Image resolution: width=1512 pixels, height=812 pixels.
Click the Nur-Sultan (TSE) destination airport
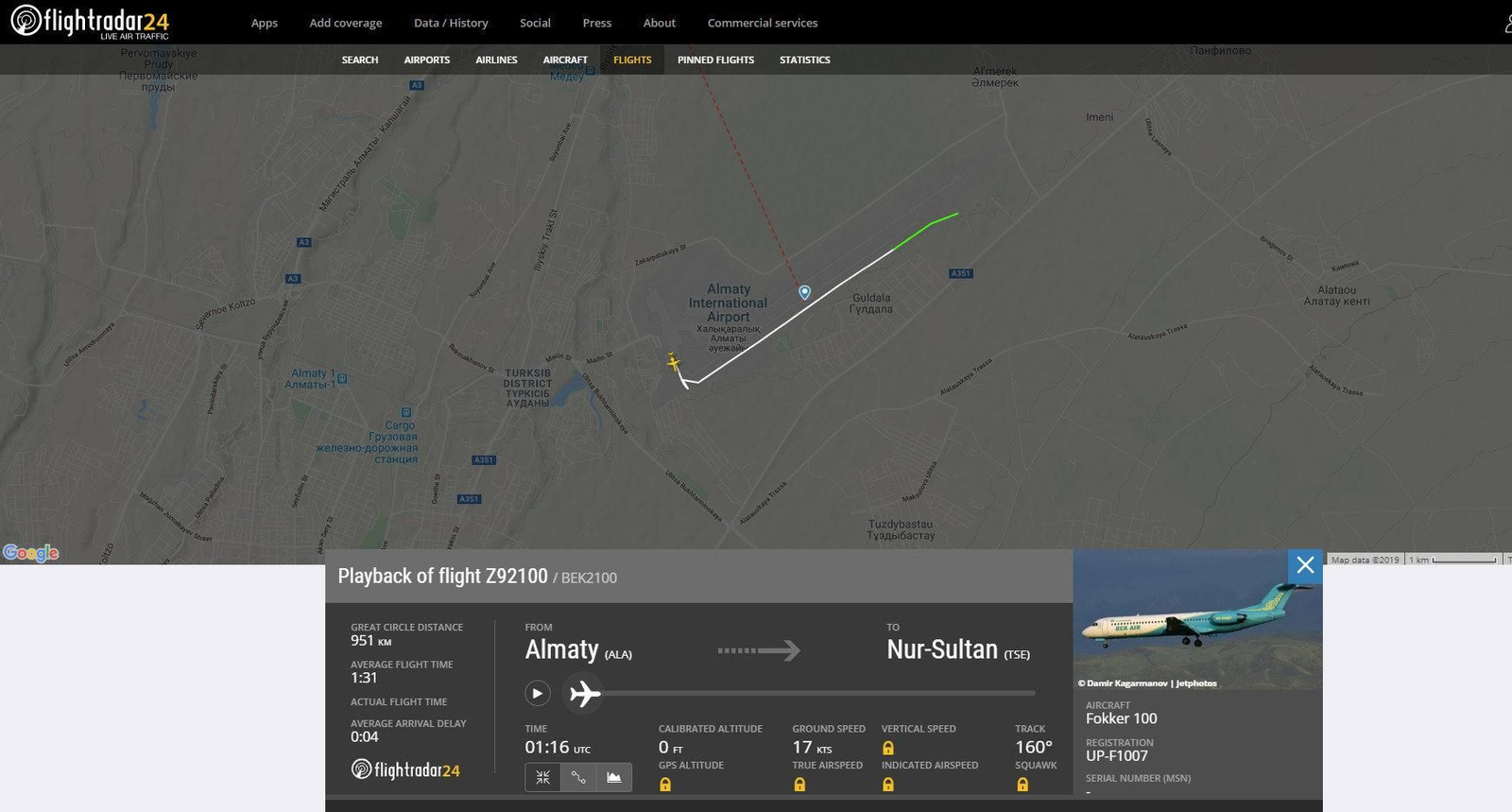click(x=958, y=650)
